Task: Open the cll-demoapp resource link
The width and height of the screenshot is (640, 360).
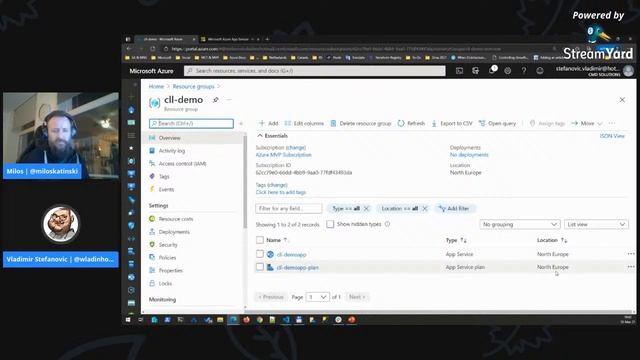Action: point(291,254)
